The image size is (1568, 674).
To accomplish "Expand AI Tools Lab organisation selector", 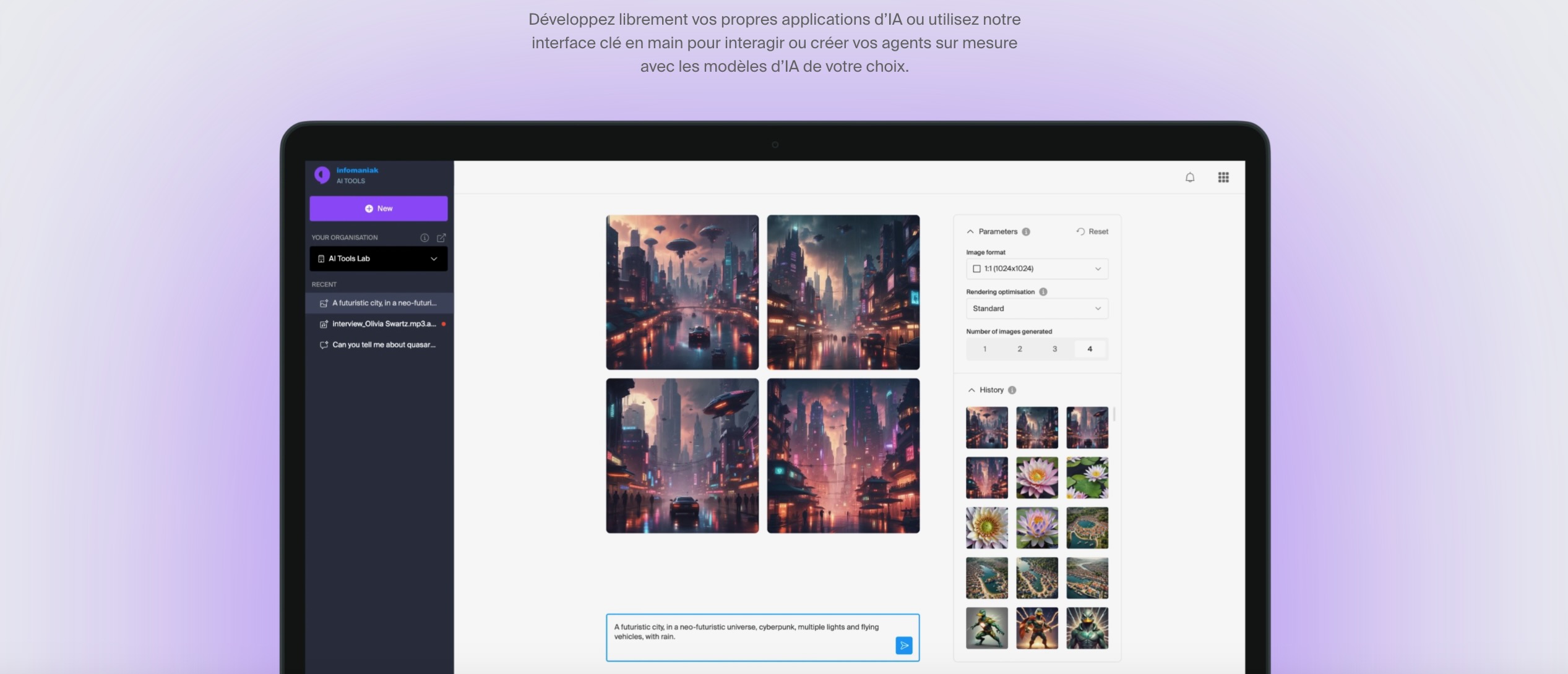I will pyautogui.click(x=378, y=258).
